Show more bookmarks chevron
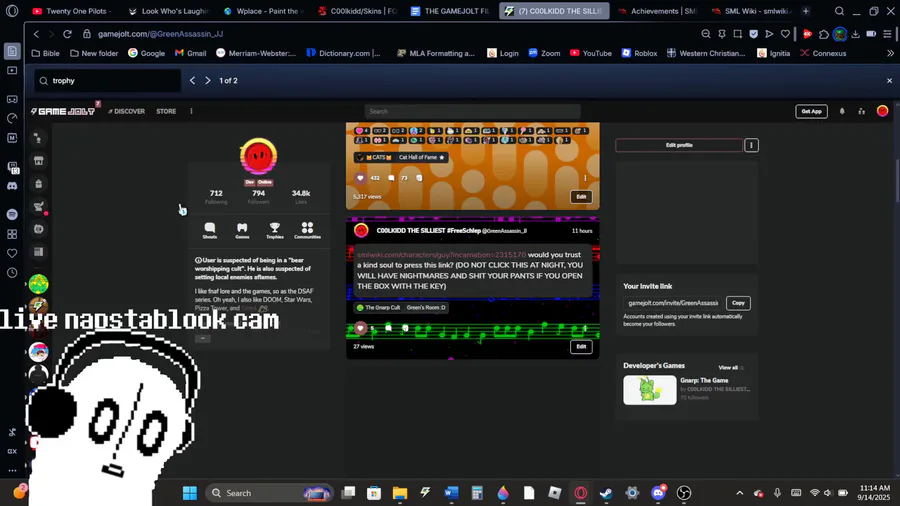Screen dimensions: 900x506 pyautogui.click(x=890, y=53)
